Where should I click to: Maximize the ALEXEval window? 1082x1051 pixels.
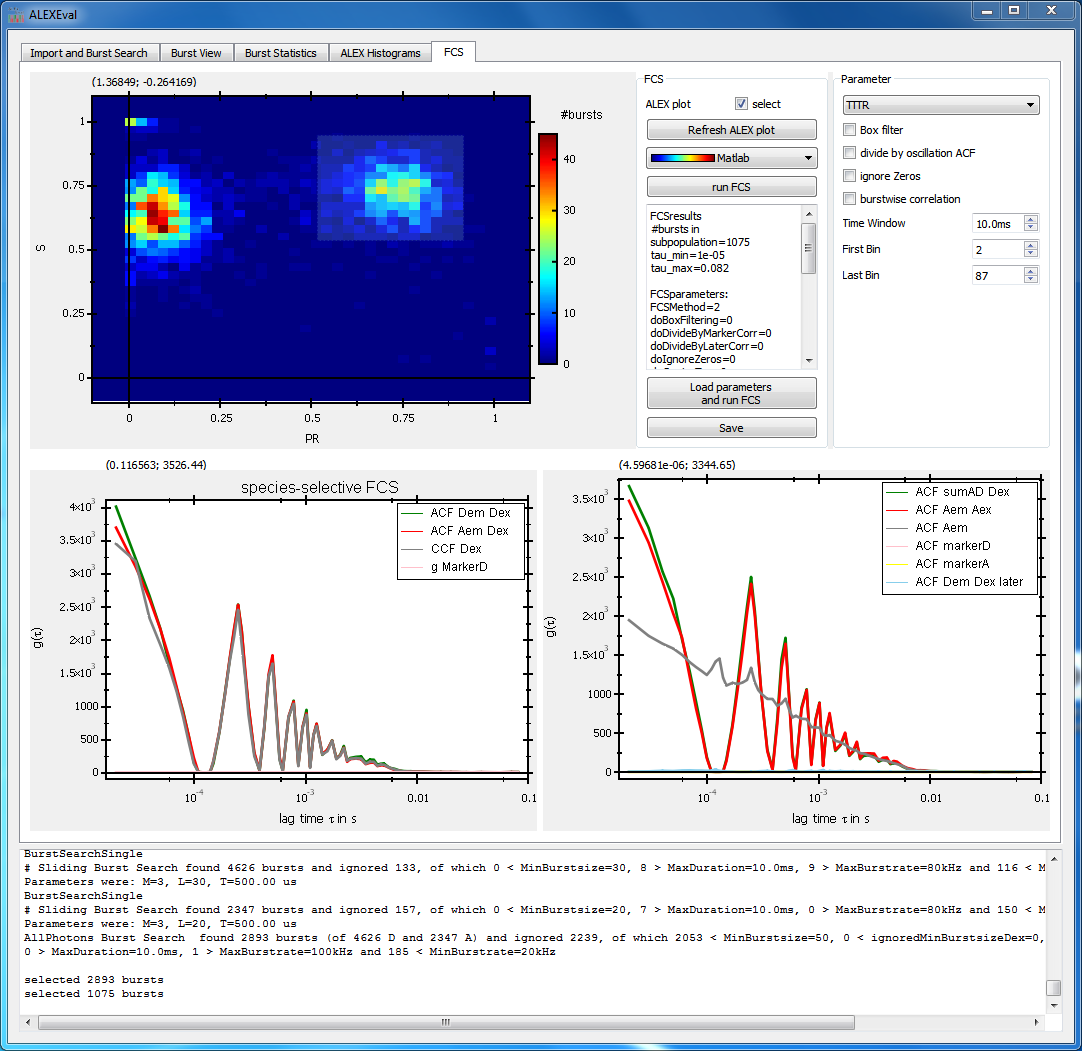click(1014, 11)
